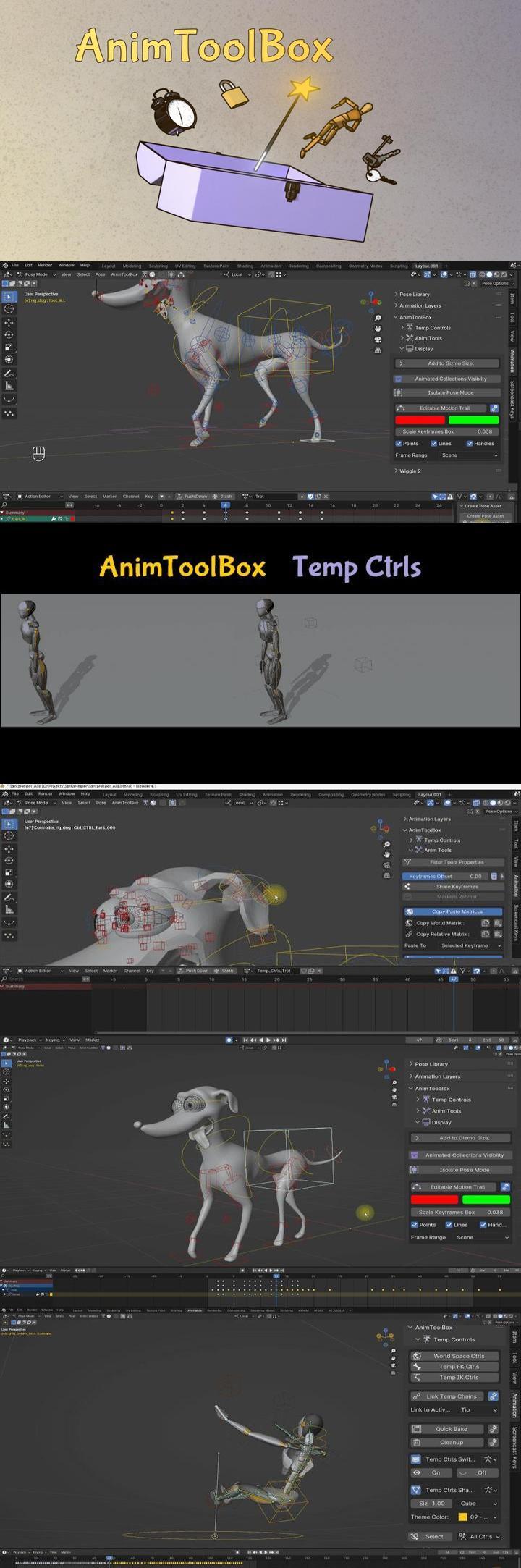Click the pan hand icon in the Trot-action dog viewport
The width and height of the screenshot is (521, 1568).
(378, 329)
